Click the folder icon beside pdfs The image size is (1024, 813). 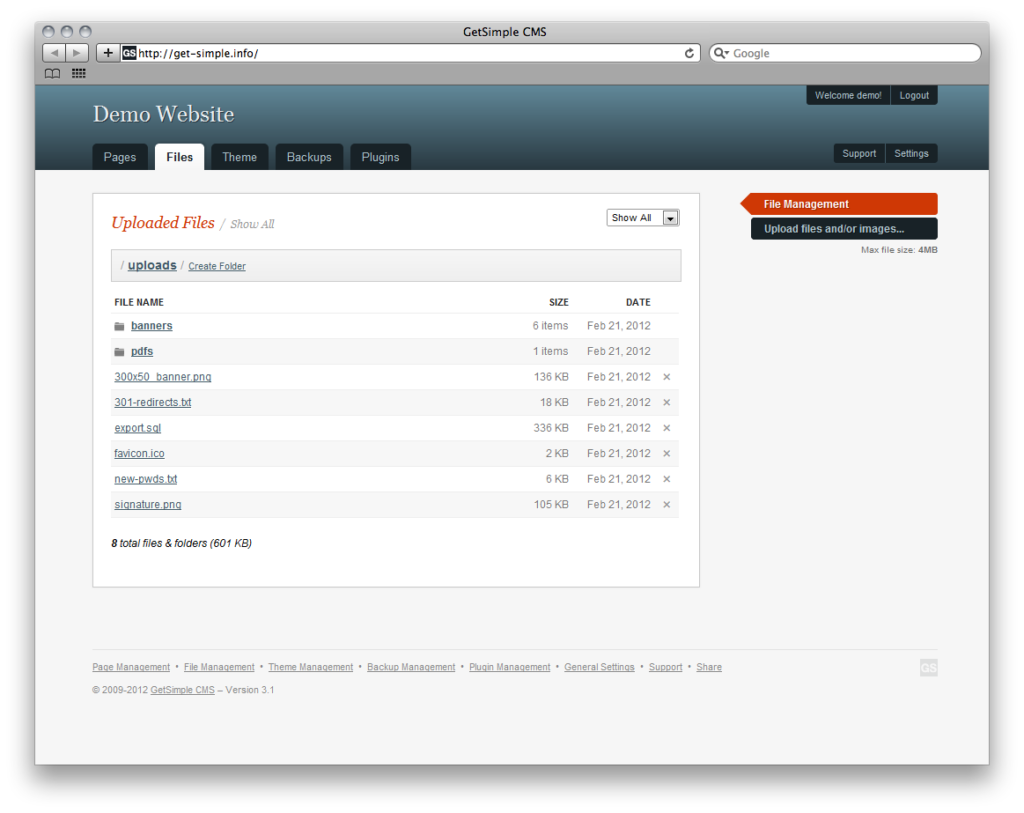pos(120,351)
